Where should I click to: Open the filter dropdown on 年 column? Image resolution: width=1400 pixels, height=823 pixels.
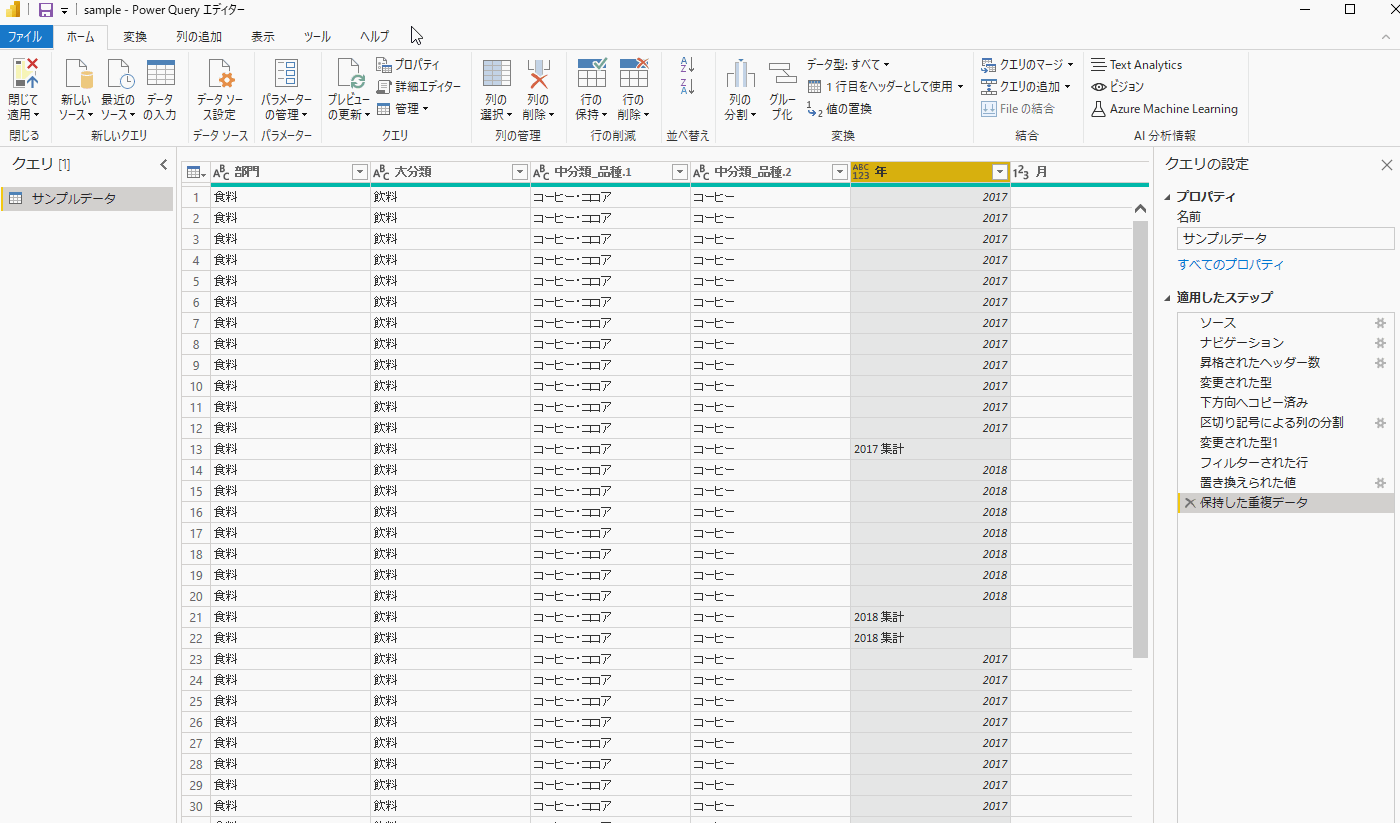click(x=999, y=172)
